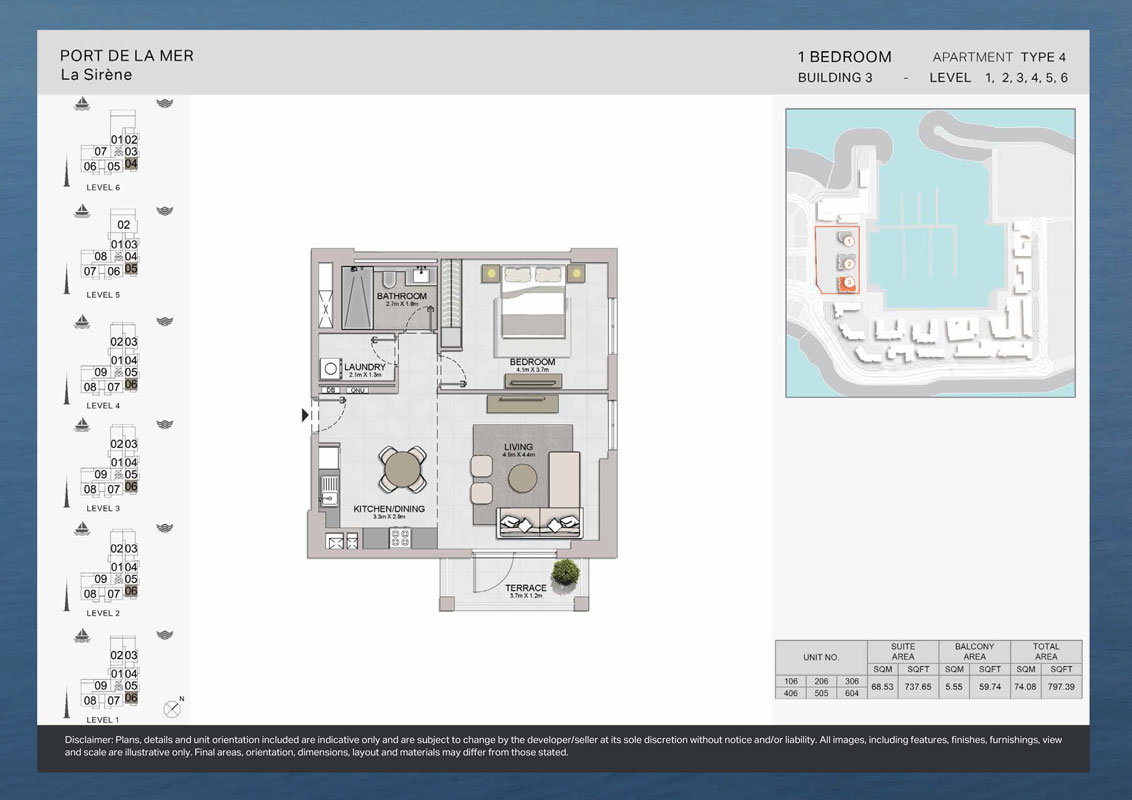This screenshot has height=800, width=1132.
Task: Click the PORT DE LA MER title
Action: (127, 56)
